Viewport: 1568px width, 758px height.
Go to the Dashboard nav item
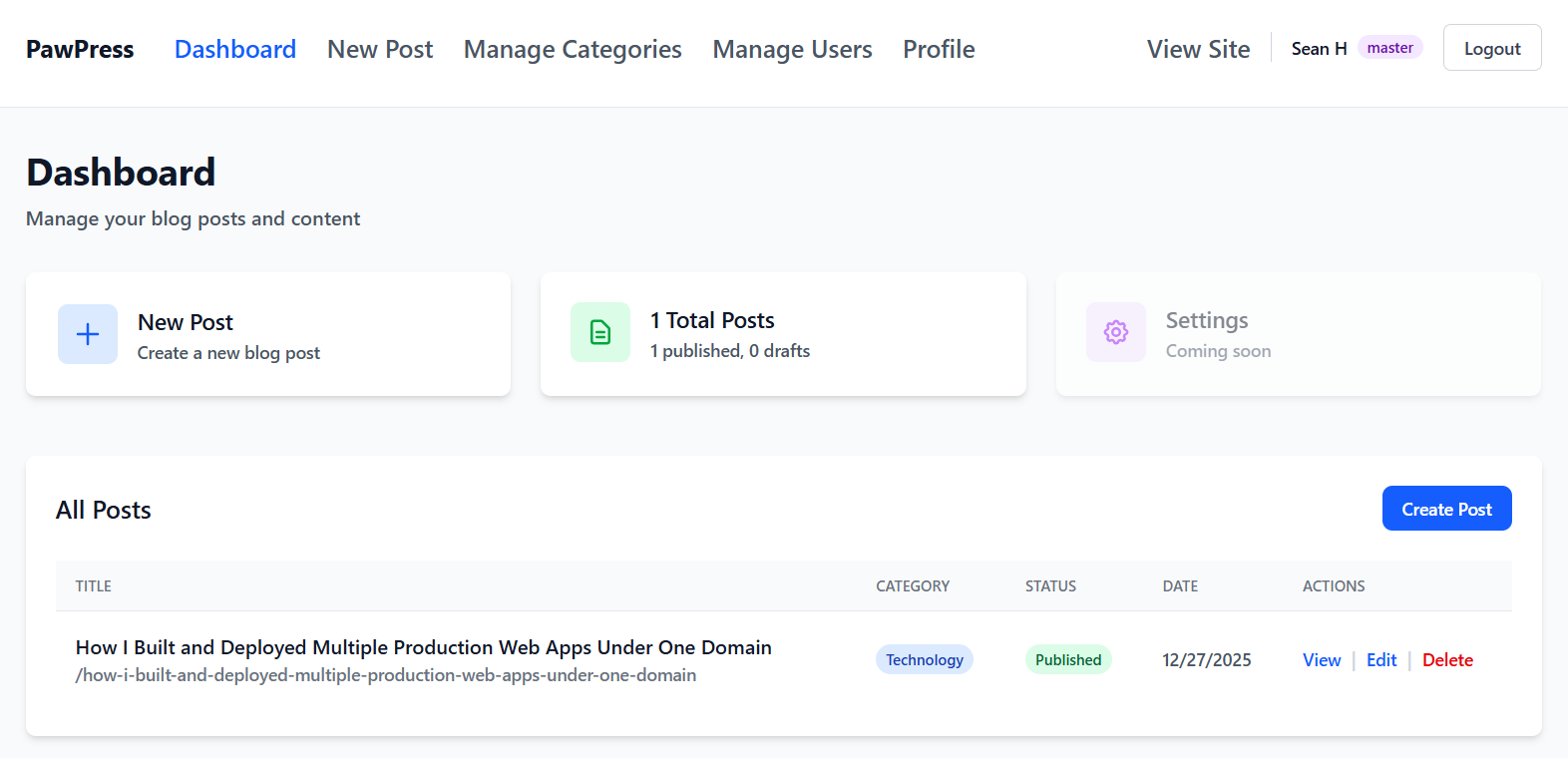235,50
